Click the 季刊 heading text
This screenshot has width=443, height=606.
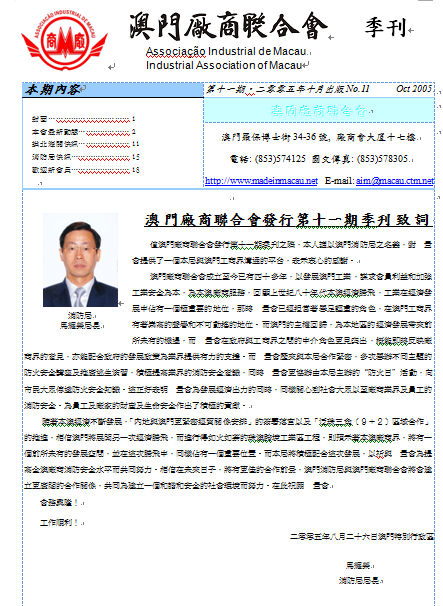click(x=385, y=27)
